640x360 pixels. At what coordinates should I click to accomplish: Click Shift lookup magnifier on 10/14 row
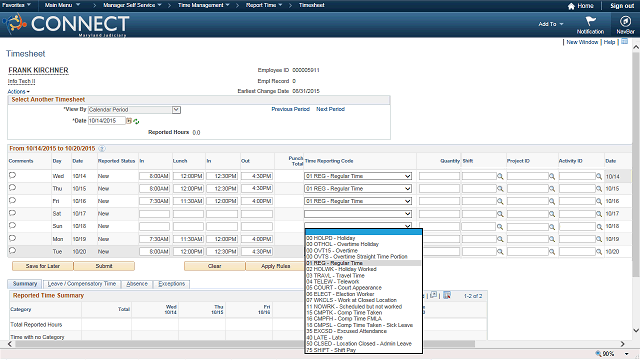(x=500, y=176)
